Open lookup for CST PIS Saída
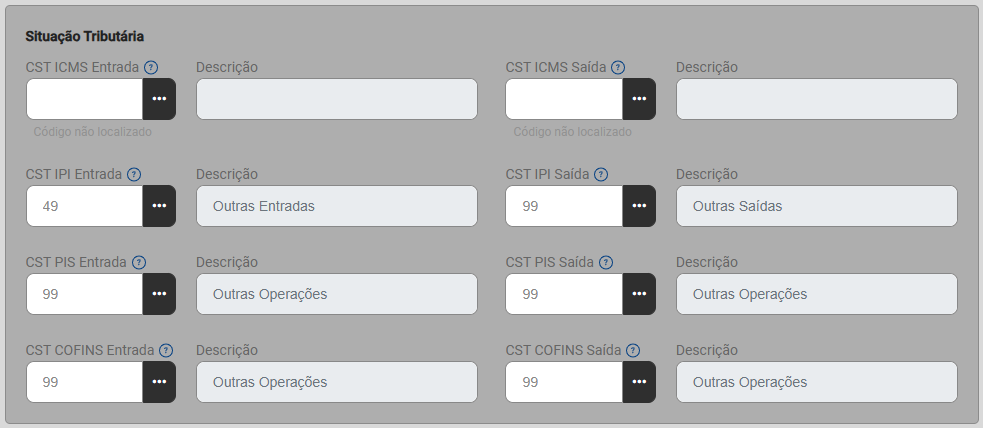The image size is (983, 428). [639, 294]
